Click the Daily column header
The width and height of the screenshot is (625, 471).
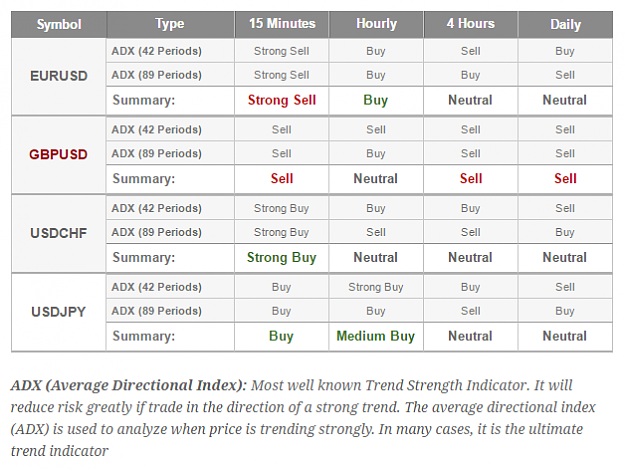pyautogui.click(x=565, y=24)
